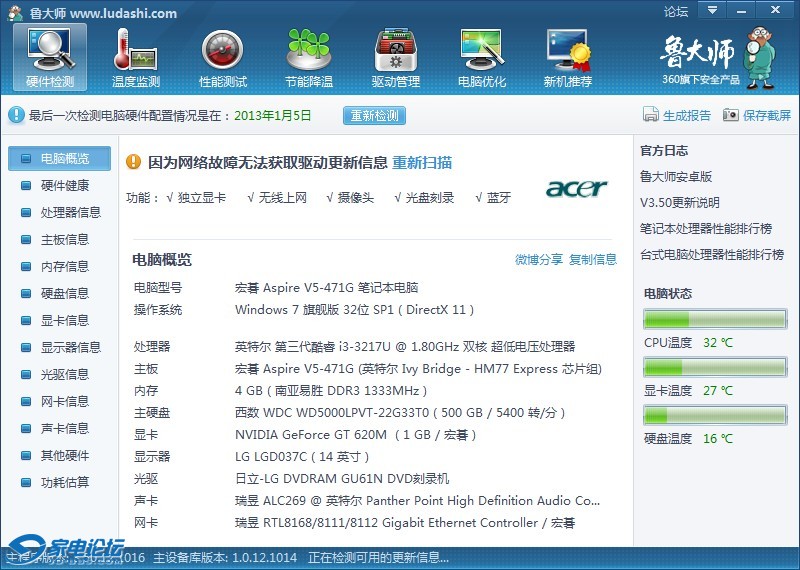The height and width of the screenshot is (570, 800).
Task: Open the 硬件检测 hardware detection icon
Action: [50, 57]
